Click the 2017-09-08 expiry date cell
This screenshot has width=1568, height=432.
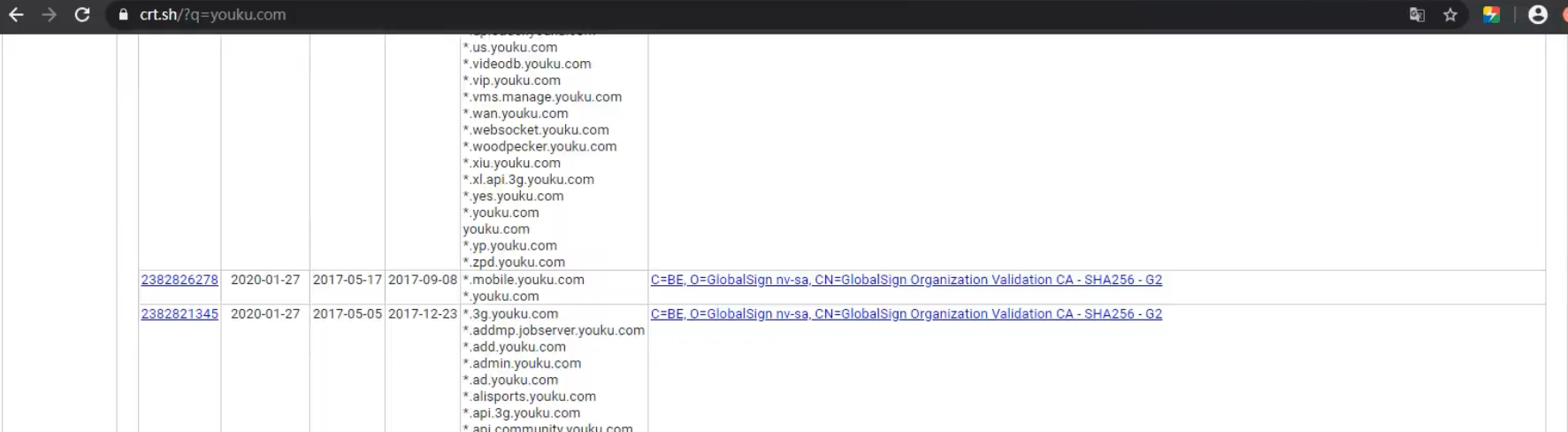click(x=423, y=280)
